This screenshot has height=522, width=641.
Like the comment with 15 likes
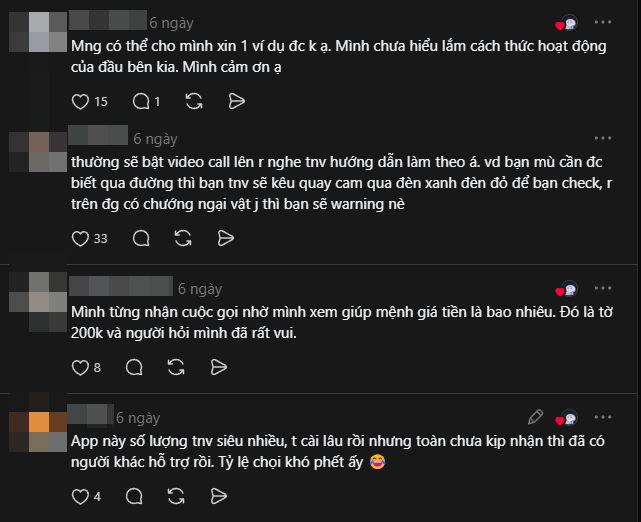click(x=82, y=101)
